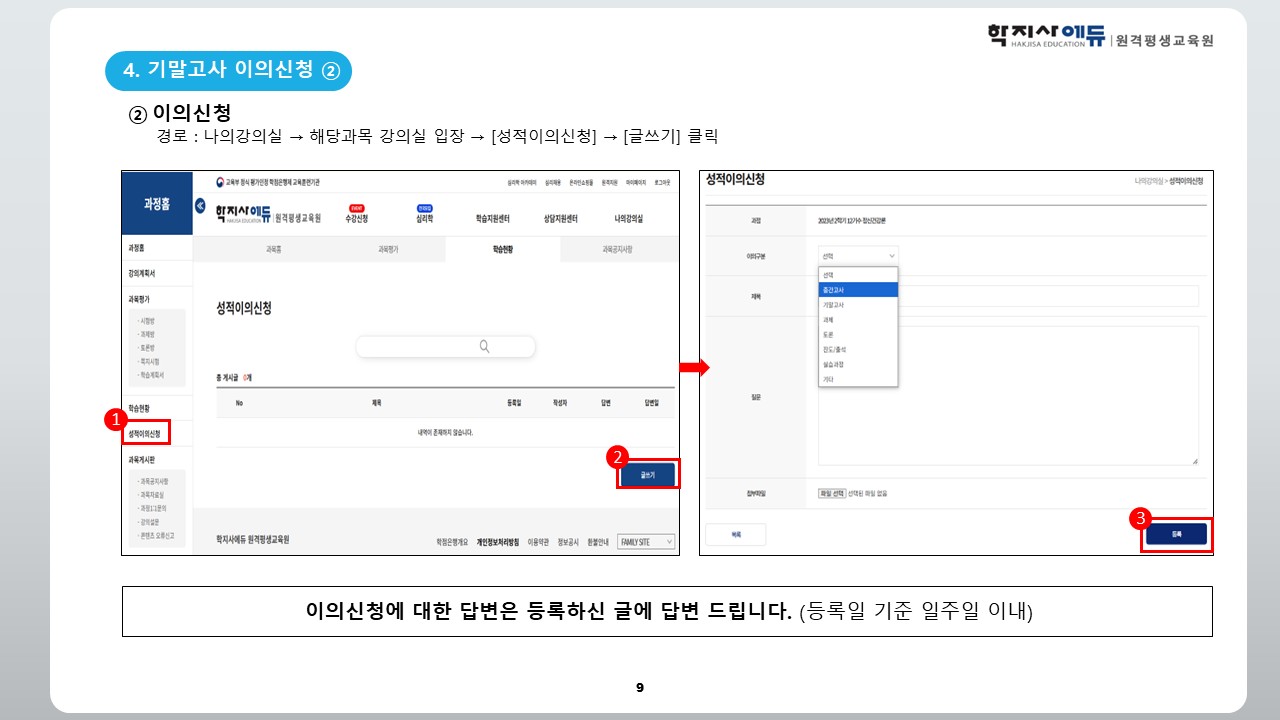Click the 글쓰기 button
The image size is (1280, 720).
point(647,475)
